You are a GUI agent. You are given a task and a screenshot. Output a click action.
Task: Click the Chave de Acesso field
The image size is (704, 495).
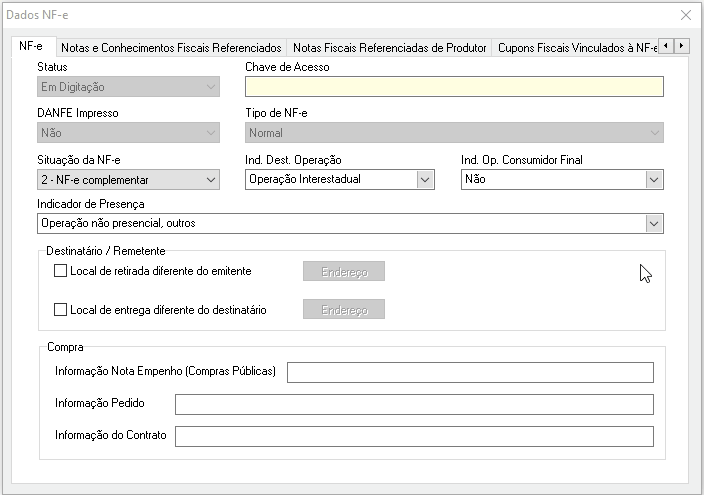pos(454,87)
